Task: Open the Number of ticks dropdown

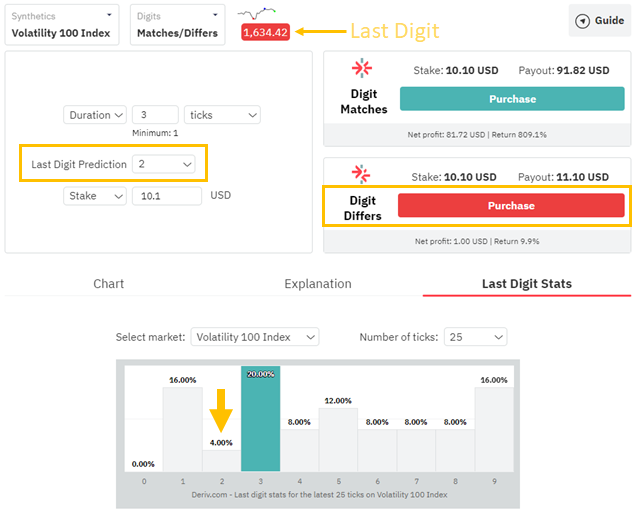Action: [476, 337]
